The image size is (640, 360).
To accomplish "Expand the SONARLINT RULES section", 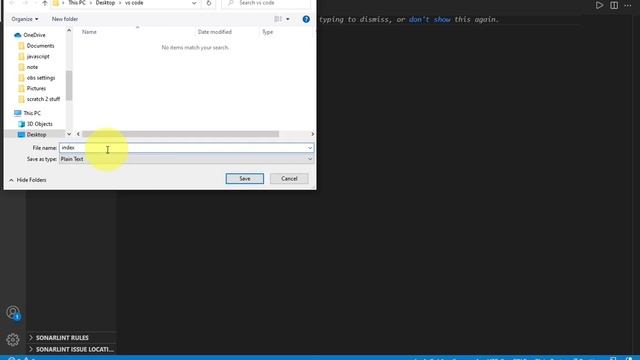I will click(x=71, y=338).
